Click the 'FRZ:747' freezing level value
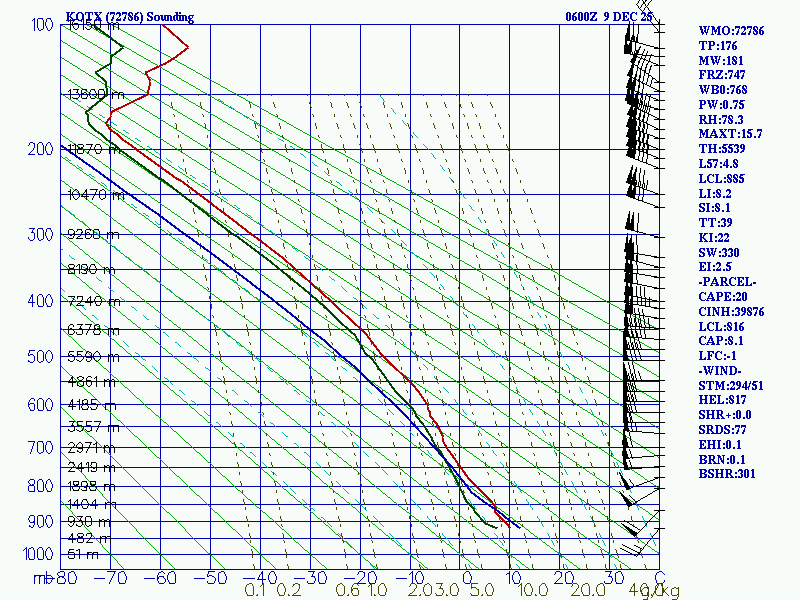Viewport: 800px width, 600px height. click(722, 75)
